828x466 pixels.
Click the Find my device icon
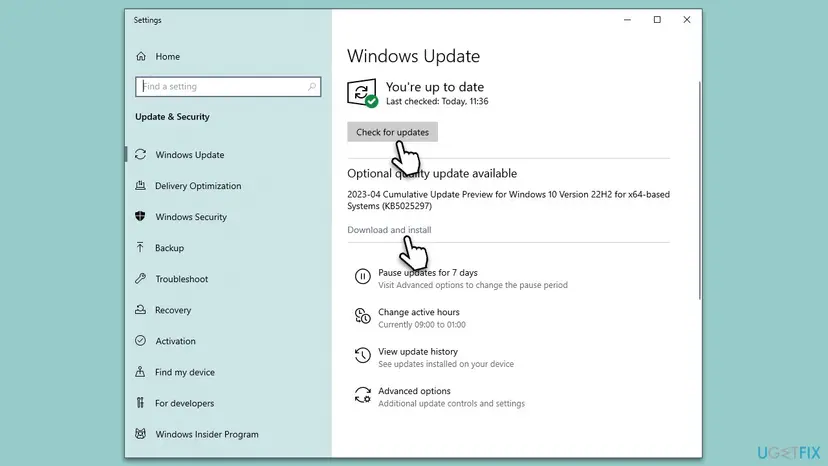click(140, 371)
